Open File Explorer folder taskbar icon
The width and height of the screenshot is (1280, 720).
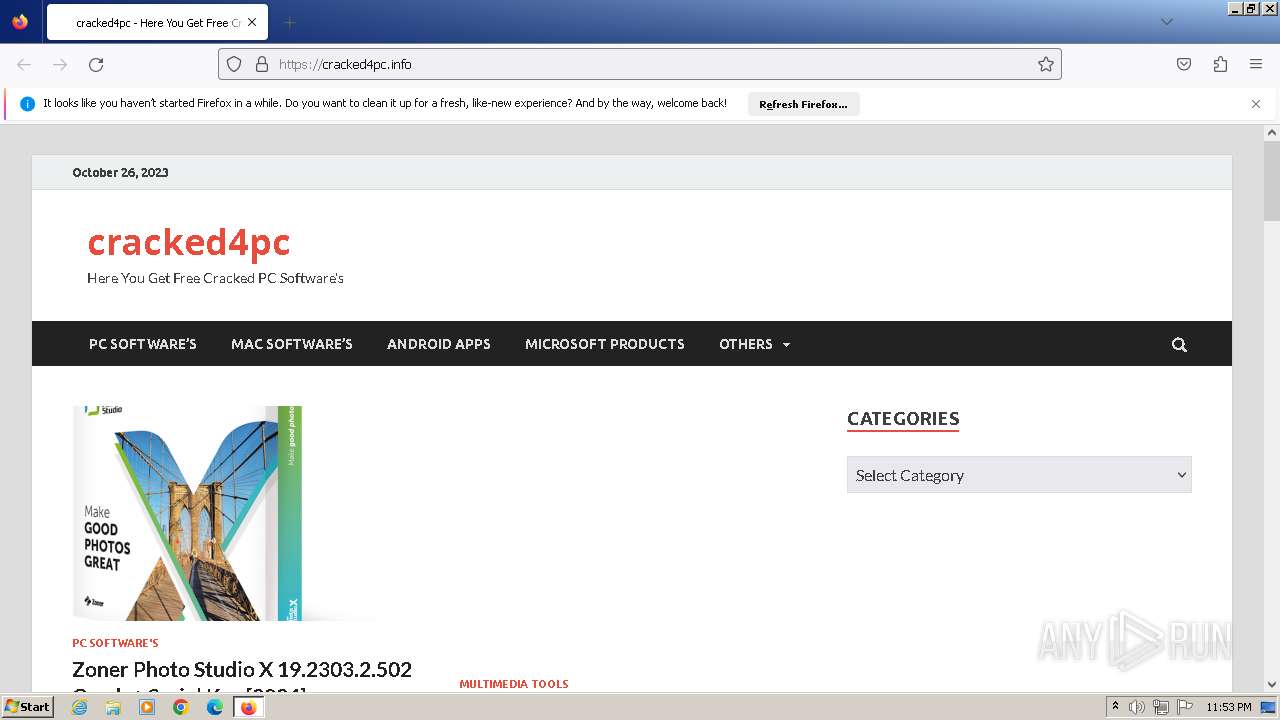[x=113, y=707]
